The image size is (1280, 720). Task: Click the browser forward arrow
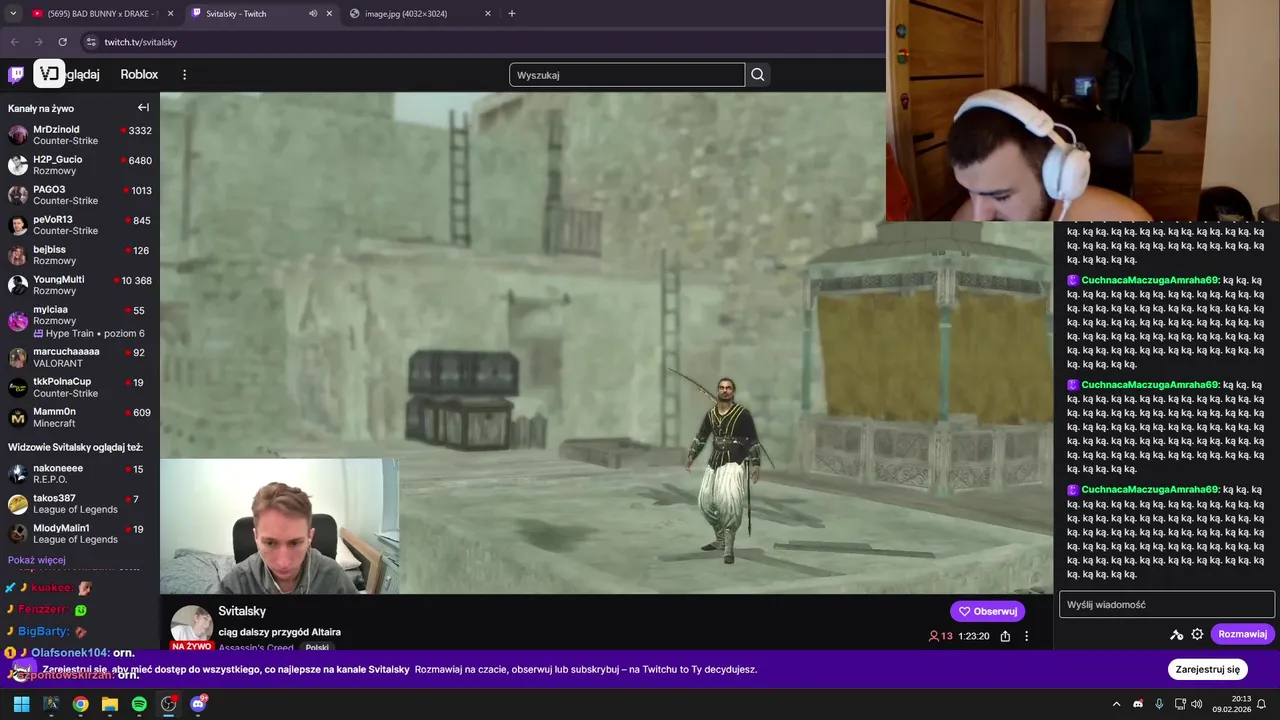[38, 42]
